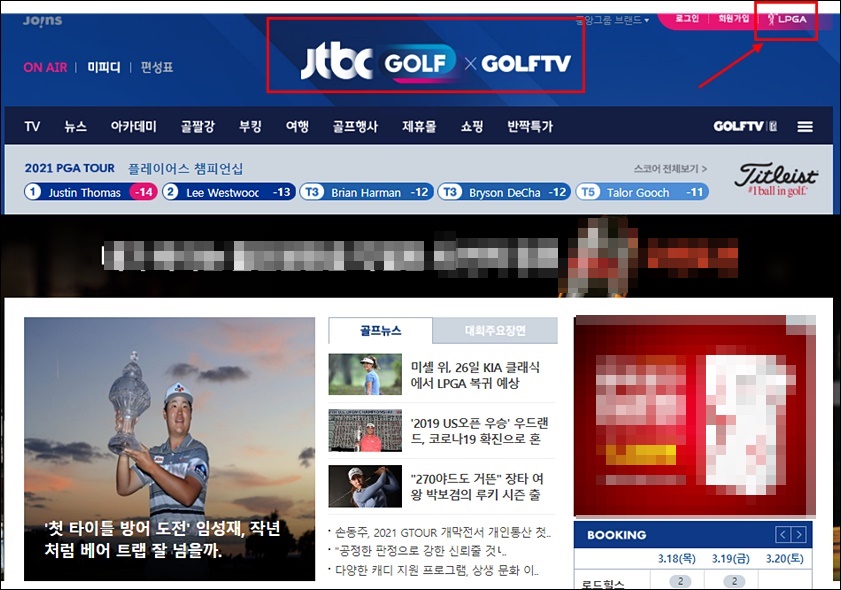Open 부킹 menu
The height and width of the screenshot is (590, 841).
click(250, 127)
